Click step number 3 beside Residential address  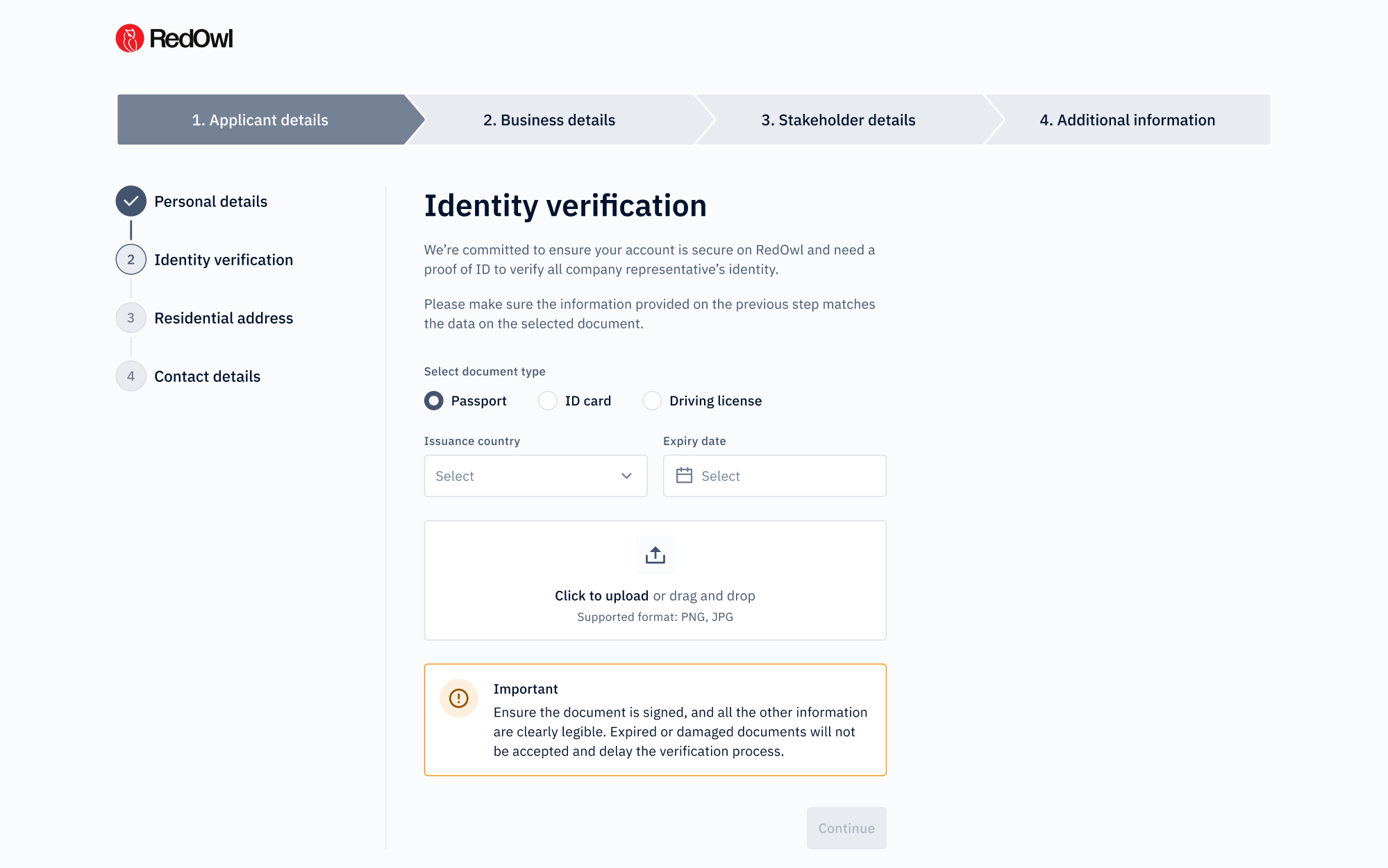click(131, 317)
